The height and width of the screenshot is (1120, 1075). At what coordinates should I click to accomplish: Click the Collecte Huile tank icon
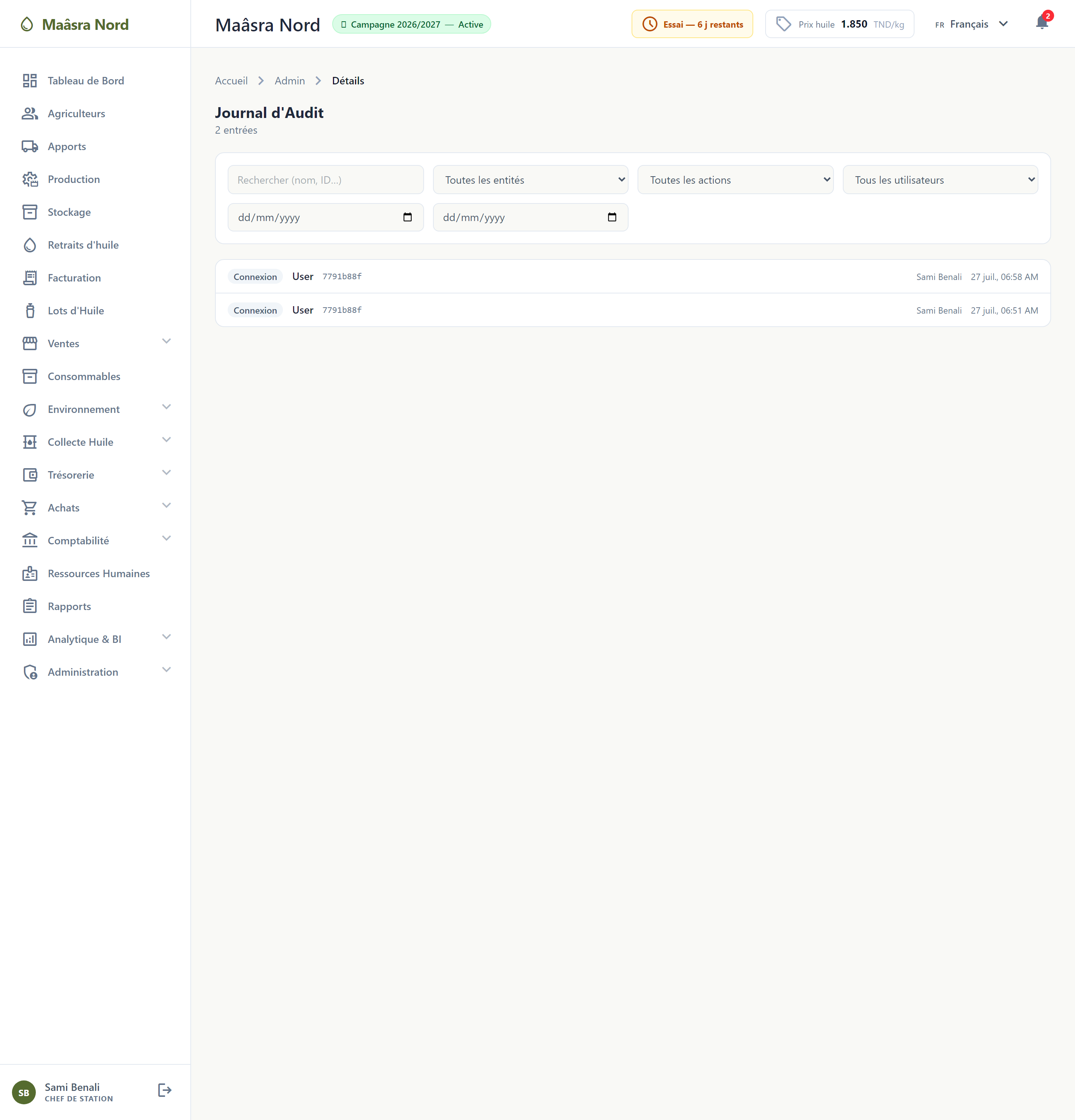click(30, 442)
